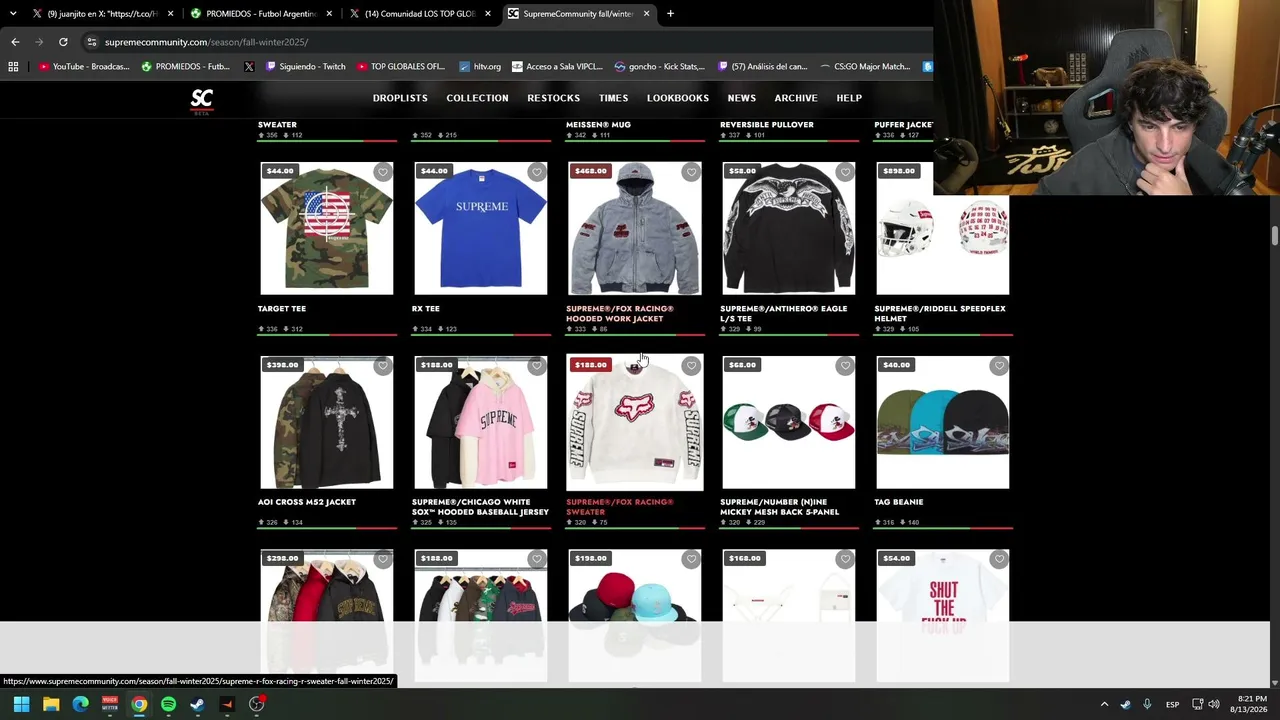
Task: Open the LOOKBOOKS section
Action: tap(677, 98)
